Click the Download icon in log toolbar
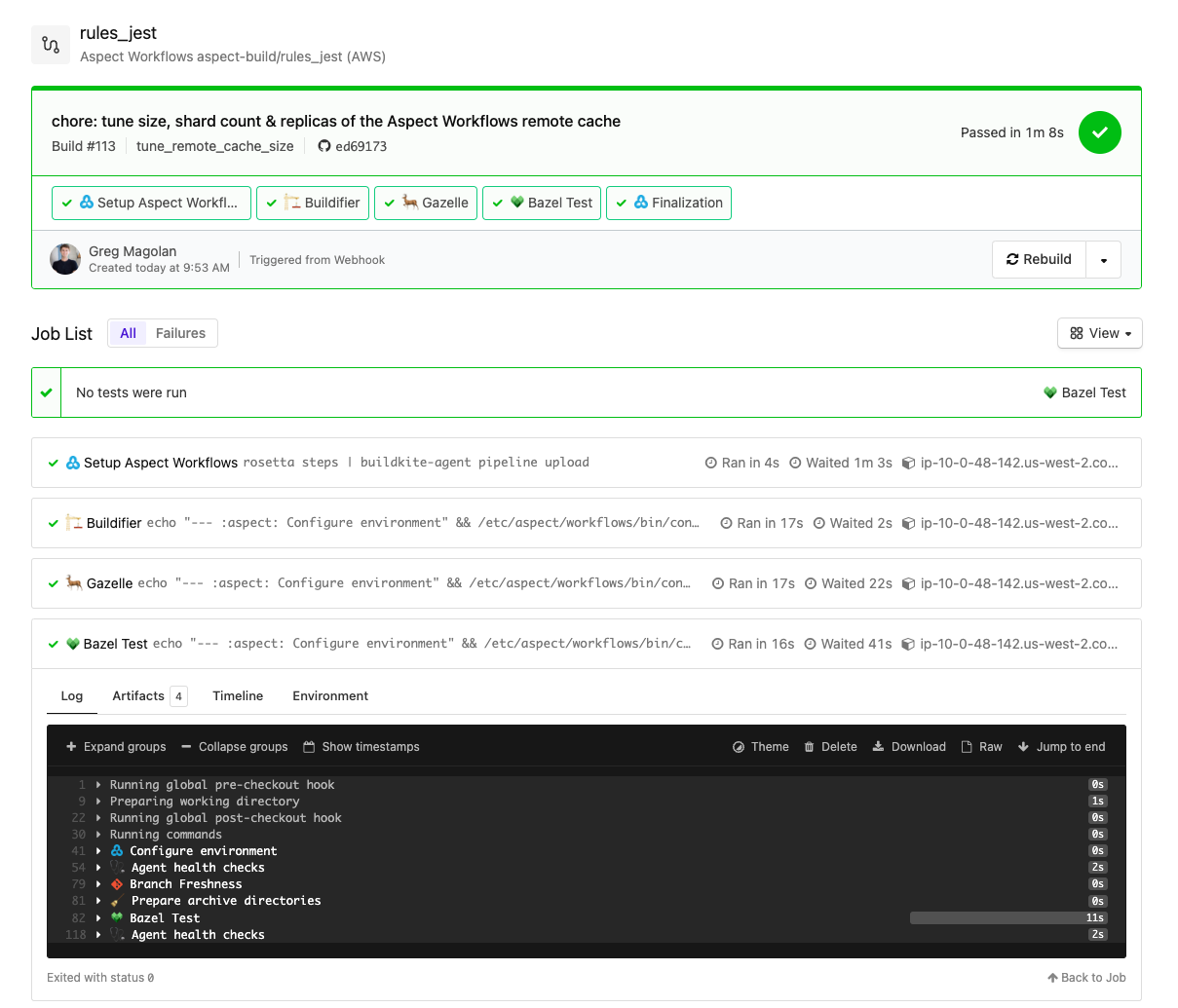Viewport: 1178px width, 1008px height. [878, 747]
